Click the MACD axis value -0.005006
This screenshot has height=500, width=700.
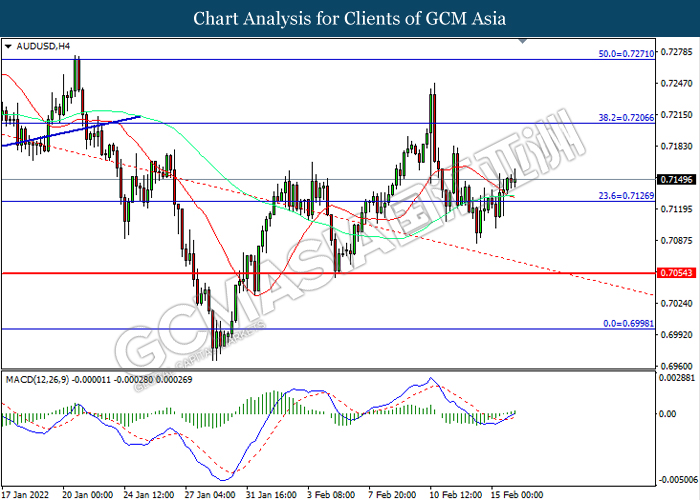[678, 479]
